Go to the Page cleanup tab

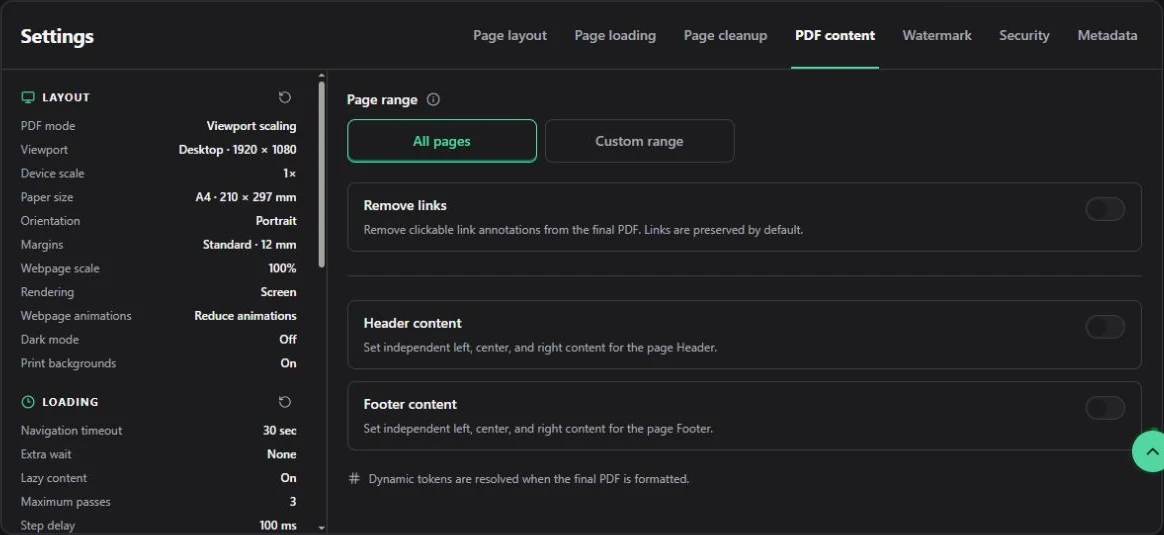[725, 36]
